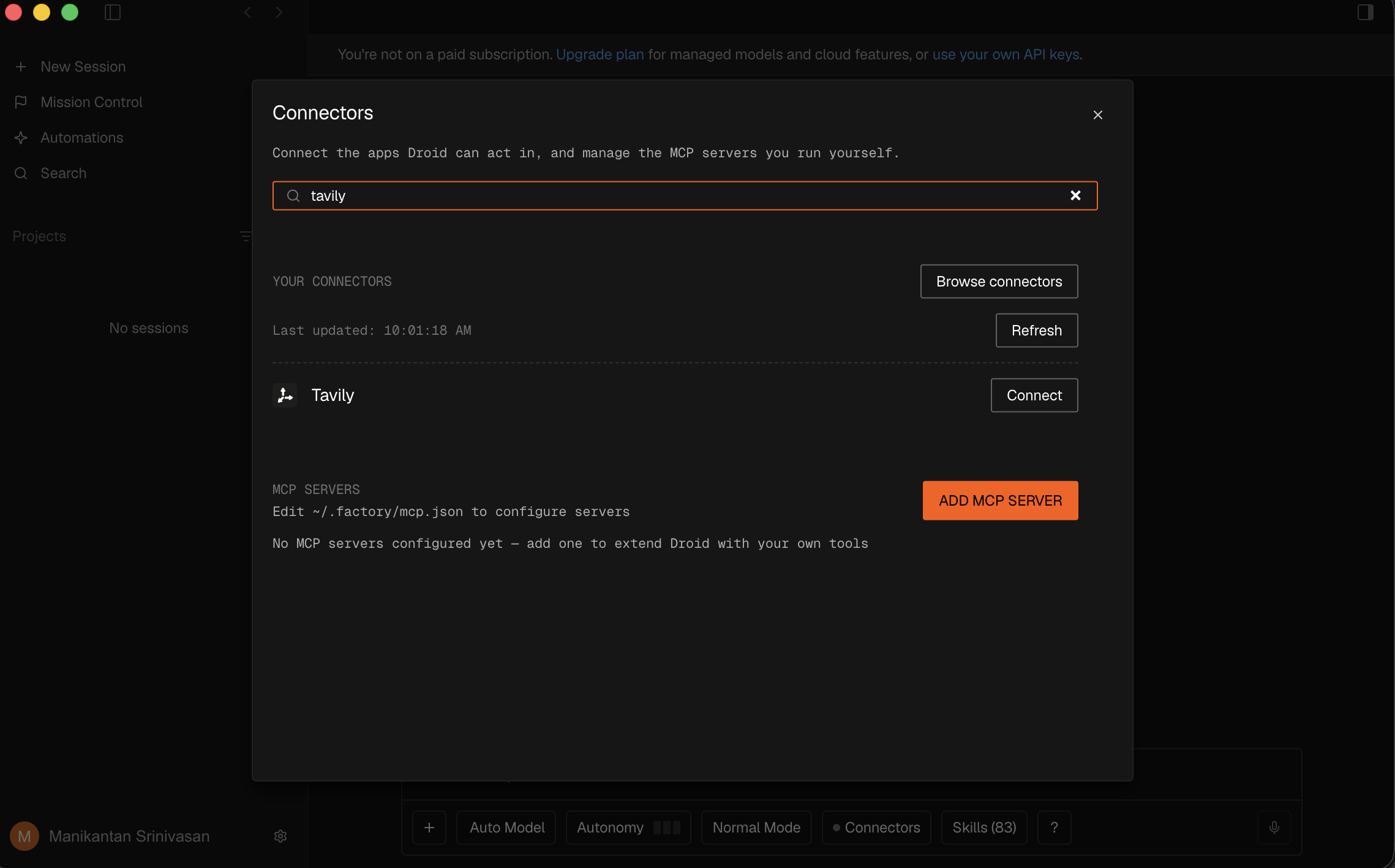Click ADD MCP SERVER button
Screen dimensions: 1395x868
pos(1000,501)
